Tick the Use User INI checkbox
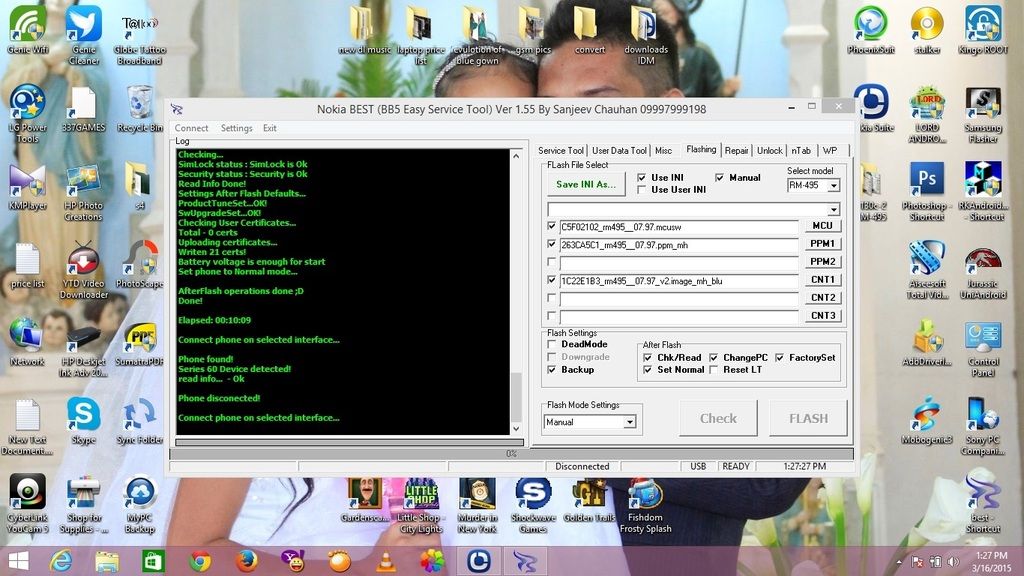 point(642,190)
